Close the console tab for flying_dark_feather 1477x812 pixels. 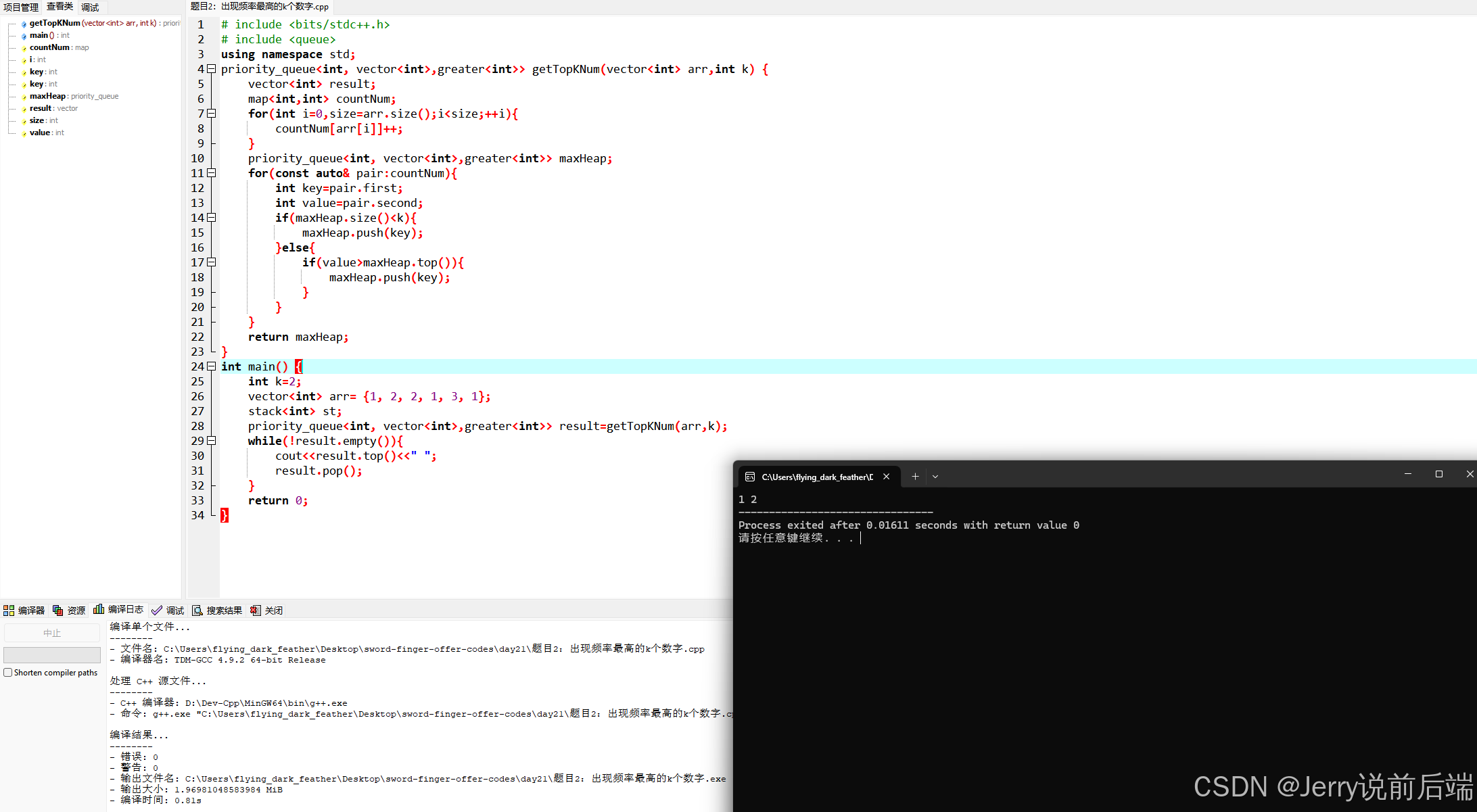pos(886,477)
